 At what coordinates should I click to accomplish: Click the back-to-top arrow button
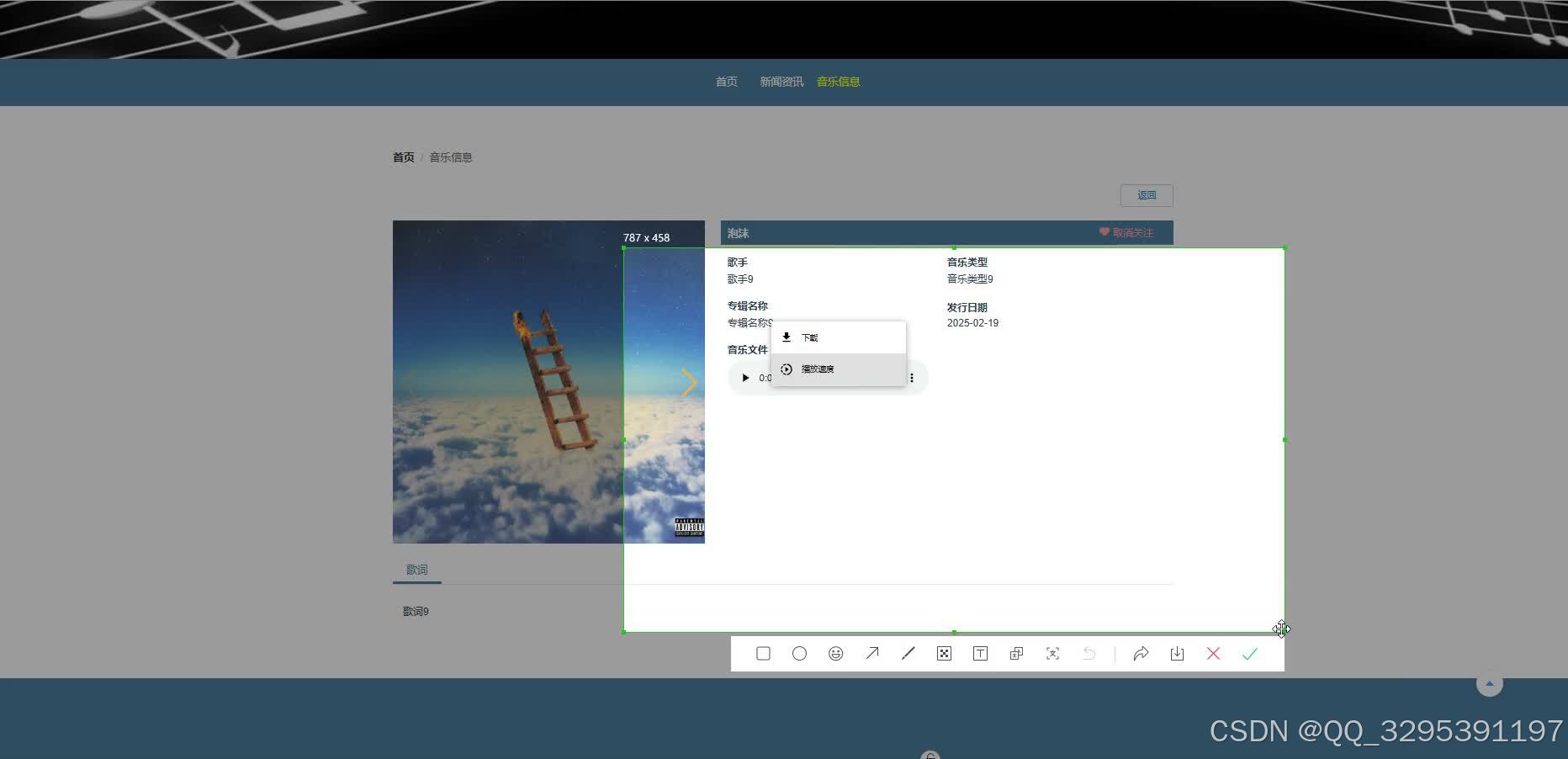(1490, 683)
